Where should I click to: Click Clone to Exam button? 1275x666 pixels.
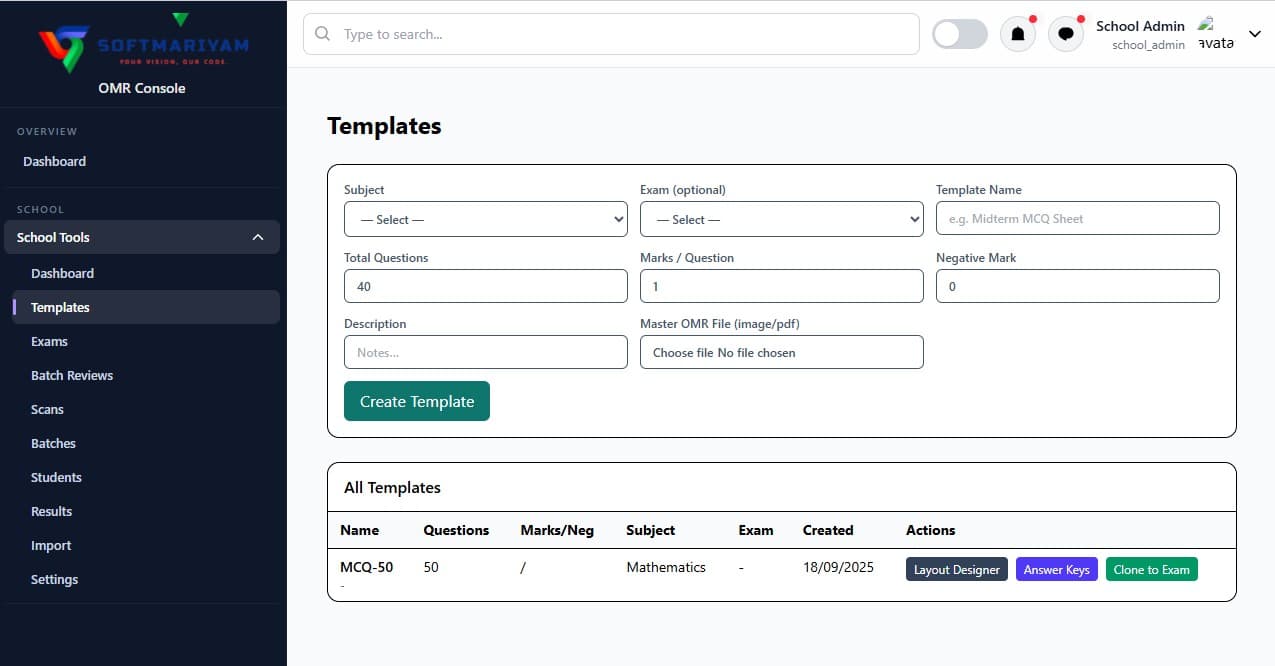pyautogui.click(x=1151, y=569)
